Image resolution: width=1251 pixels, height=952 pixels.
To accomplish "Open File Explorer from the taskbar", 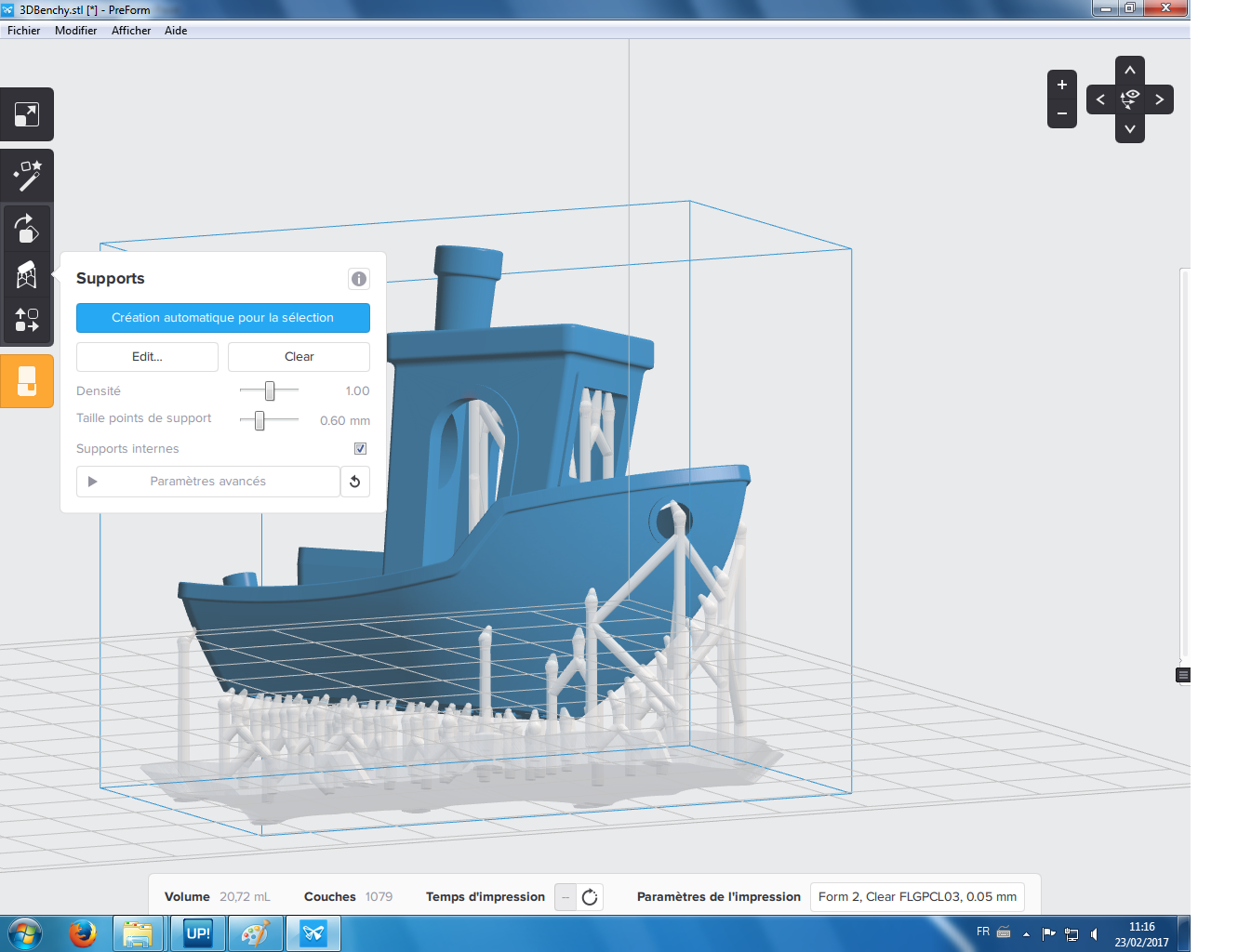I will coord(139,933).
